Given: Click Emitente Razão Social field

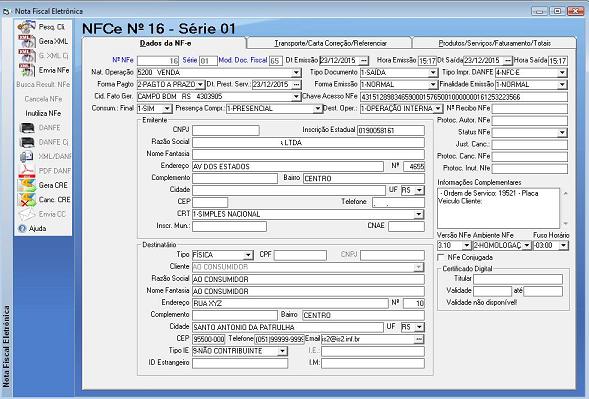Looking at the screenshot, I should click(308, 142).
